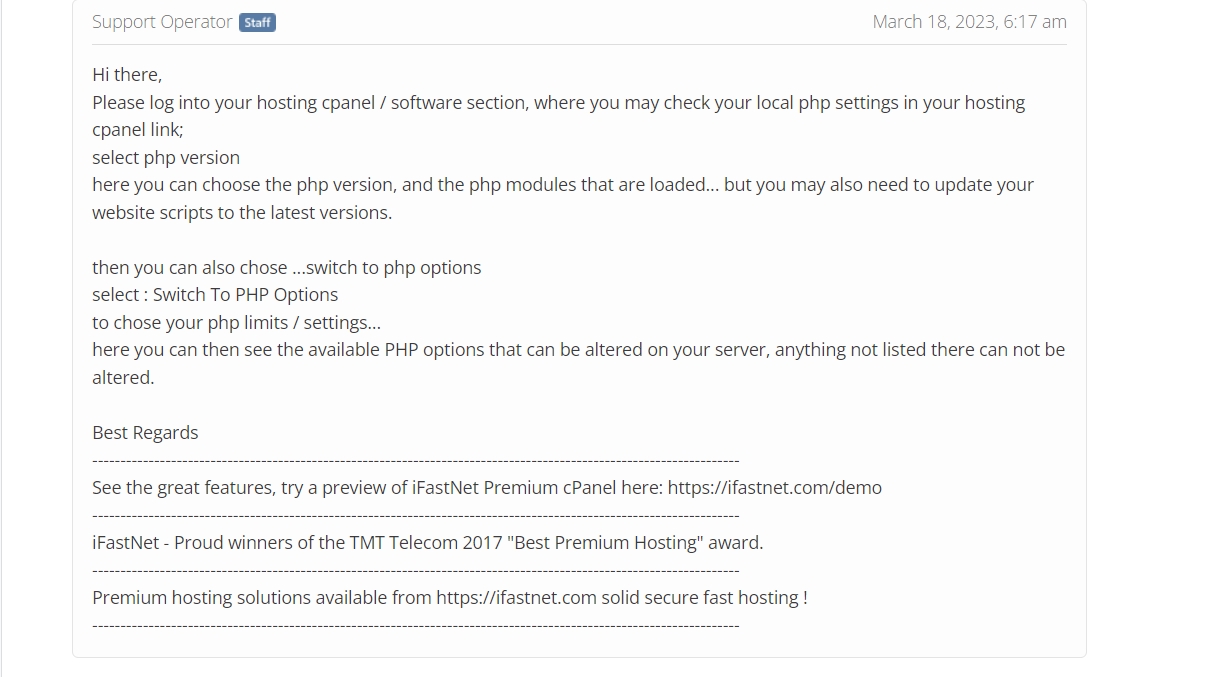
Task: Click the 'Best Regards' sign-off text
Action: tap(145, 433)
